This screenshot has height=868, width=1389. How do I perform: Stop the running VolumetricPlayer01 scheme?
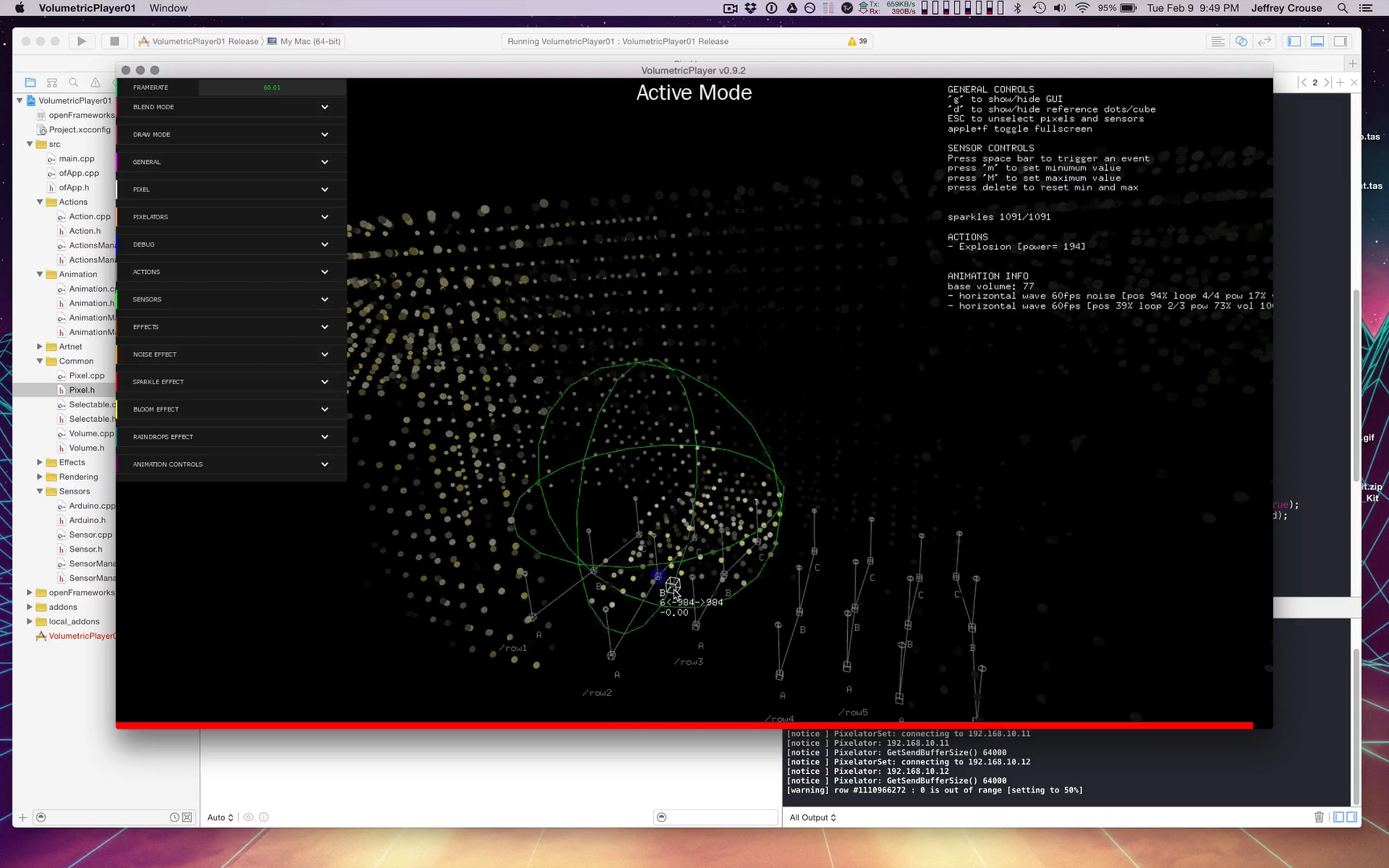click(115, 41)
